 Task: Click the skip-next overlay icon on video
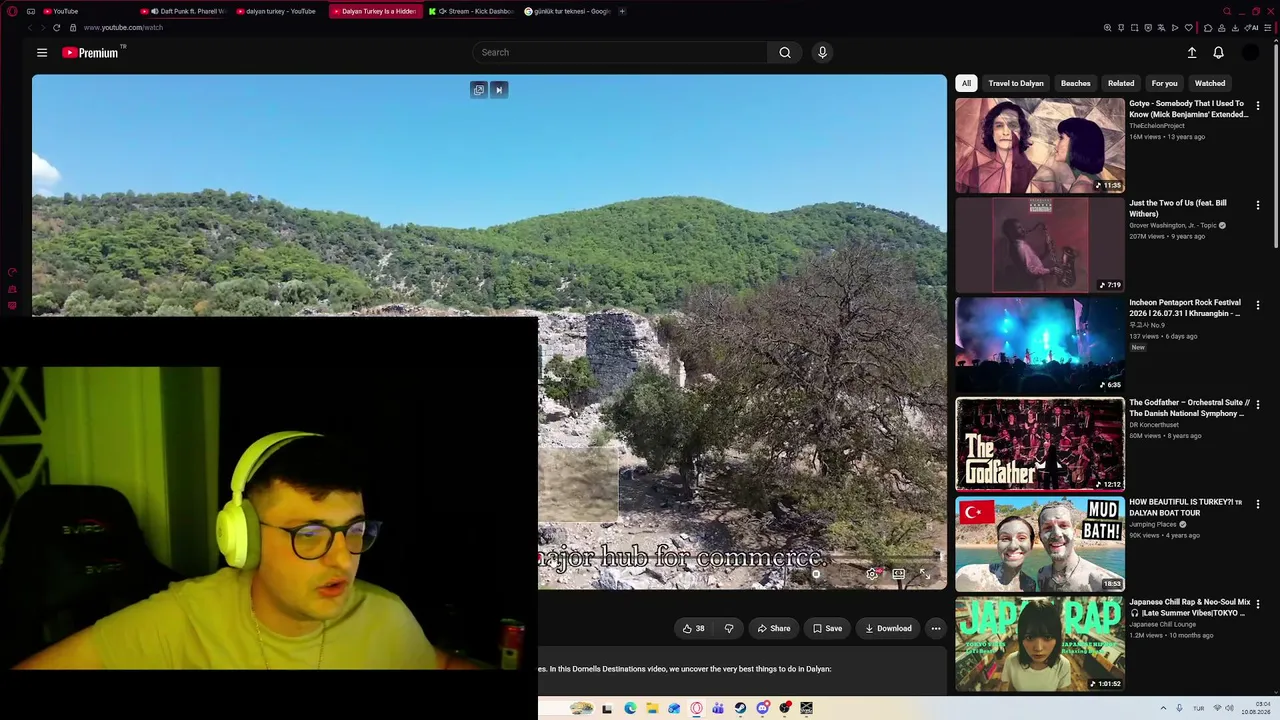coord(499,90)
